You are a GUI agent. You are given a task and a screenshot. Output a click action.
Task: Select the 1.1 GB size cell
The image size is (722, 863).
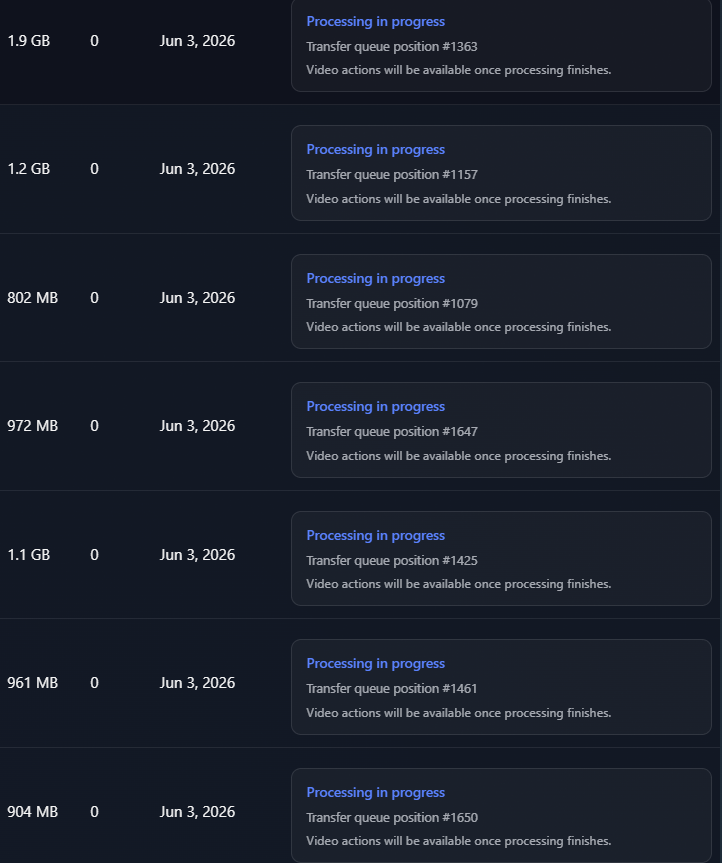[x=29, y=555]
